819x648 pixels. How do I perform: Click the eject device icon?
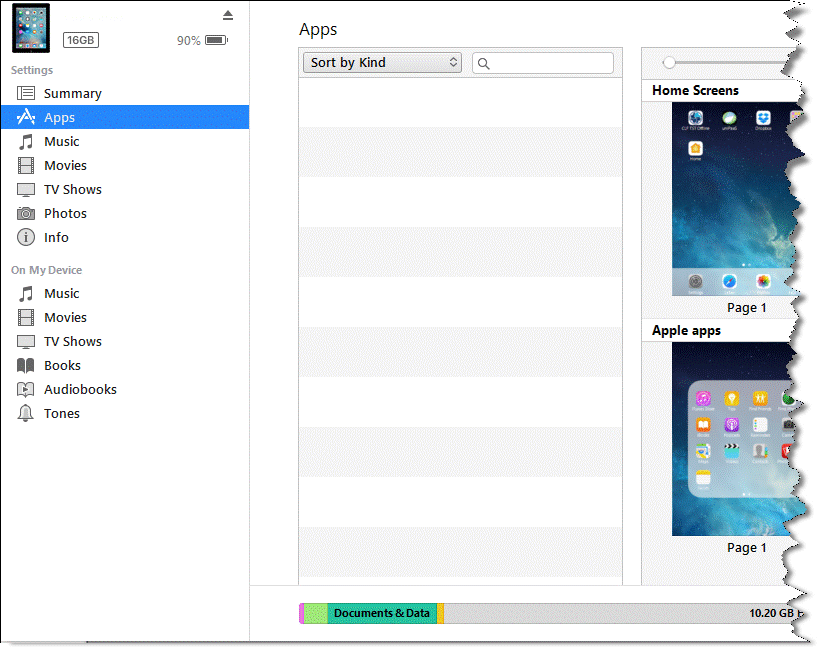click(228, 15)
